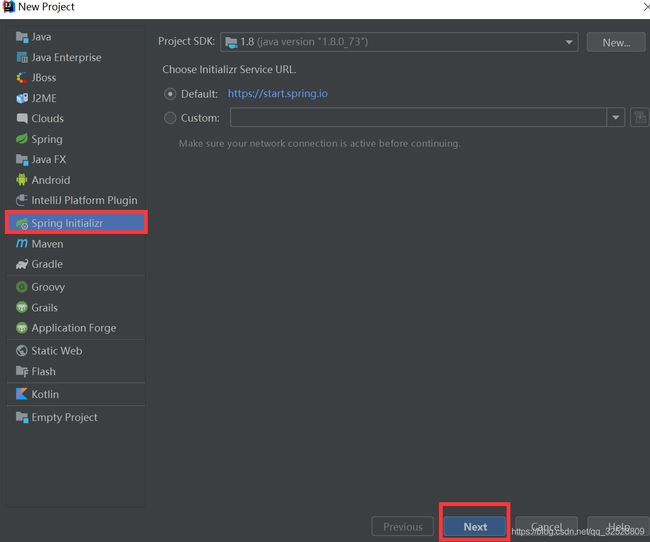Choose Spring project type label
The width and height of the screenshot is (650, 542).
(47, 139)
